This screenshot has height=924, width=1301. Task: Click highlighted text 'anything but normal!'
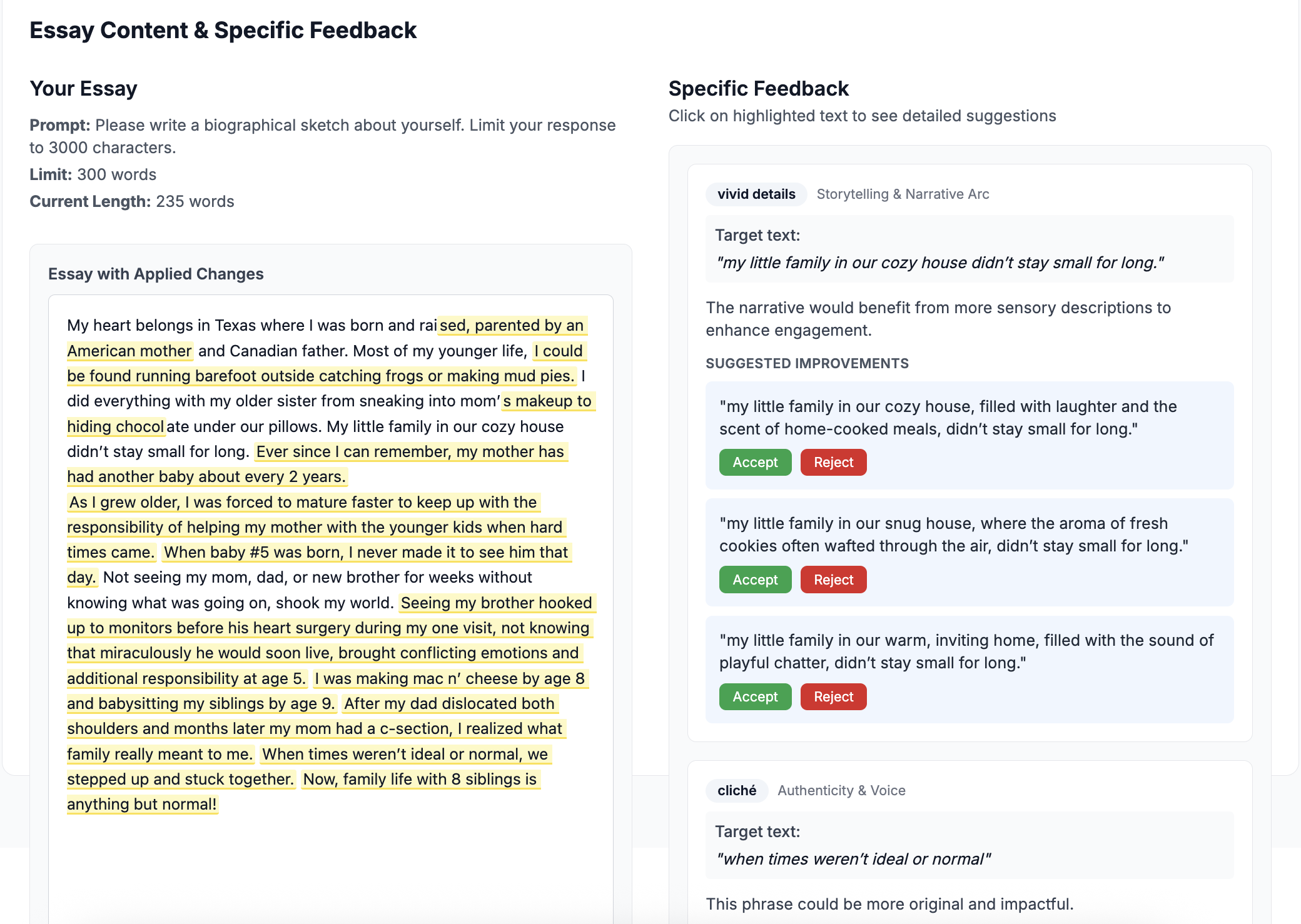click(x=143, y=804)
